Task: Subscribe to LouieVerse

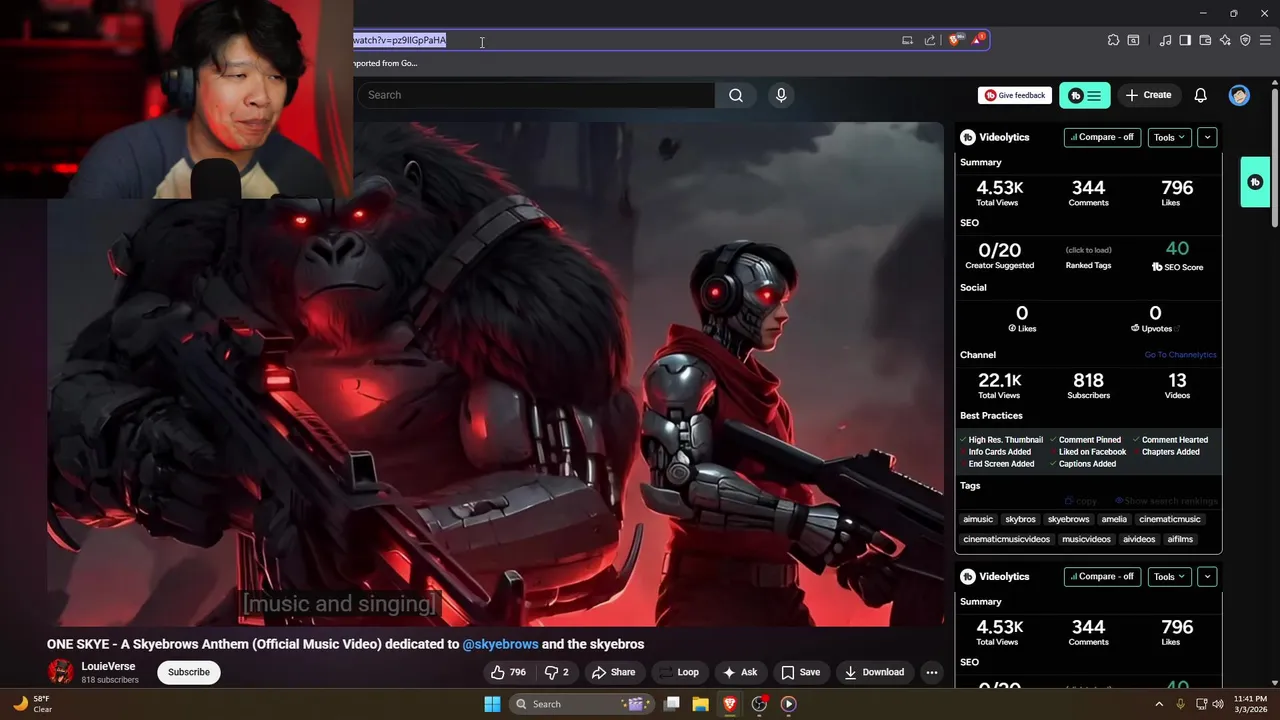Action: coord(189,672)
